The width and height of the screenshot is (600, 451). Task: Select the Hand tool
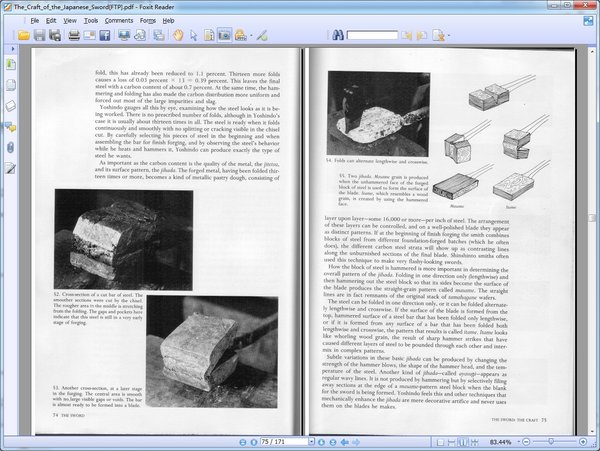pyautogui.click(x=176, y=35)
